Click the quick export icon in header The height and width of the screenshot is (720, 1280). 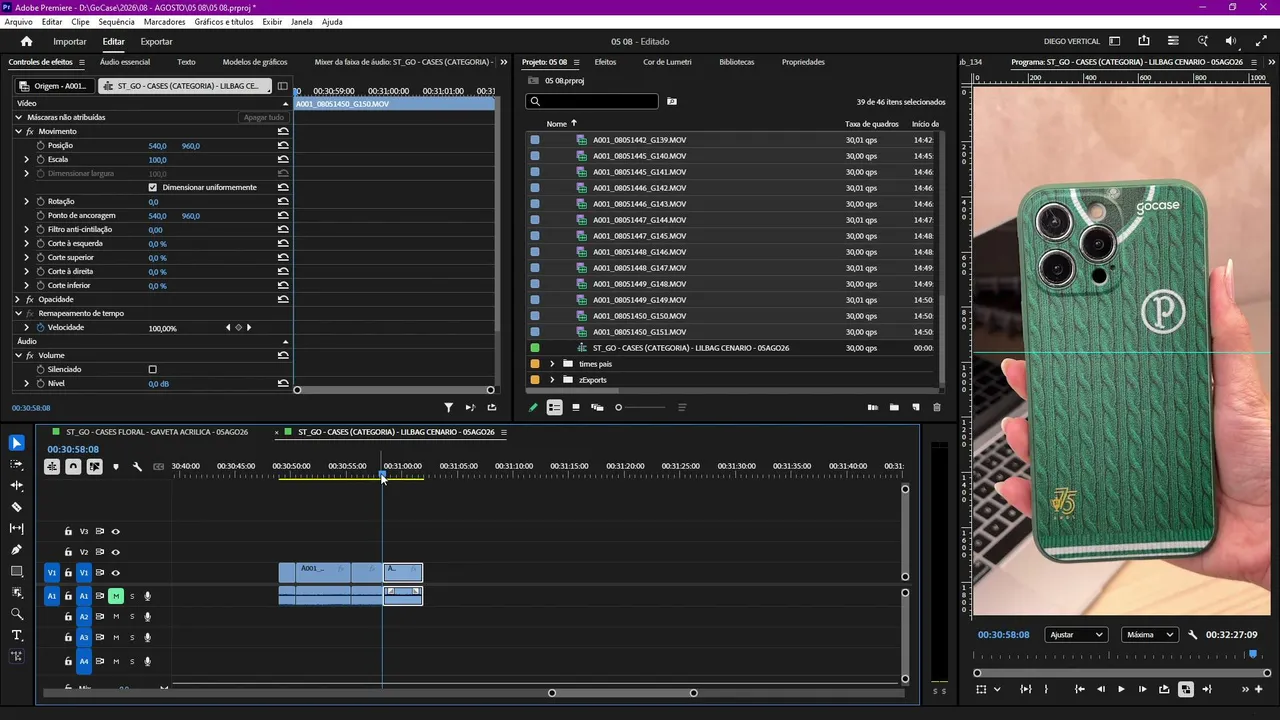tap(1144, 42)
